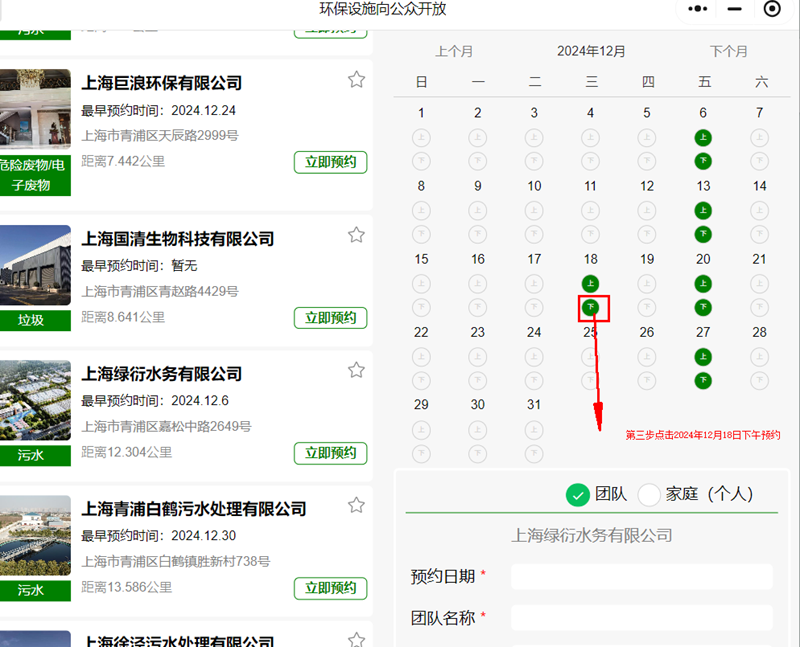This screenshot has width=800, height=647.
Task: Click disabled afternoon slot under December 16
Action: coord(478,307)
